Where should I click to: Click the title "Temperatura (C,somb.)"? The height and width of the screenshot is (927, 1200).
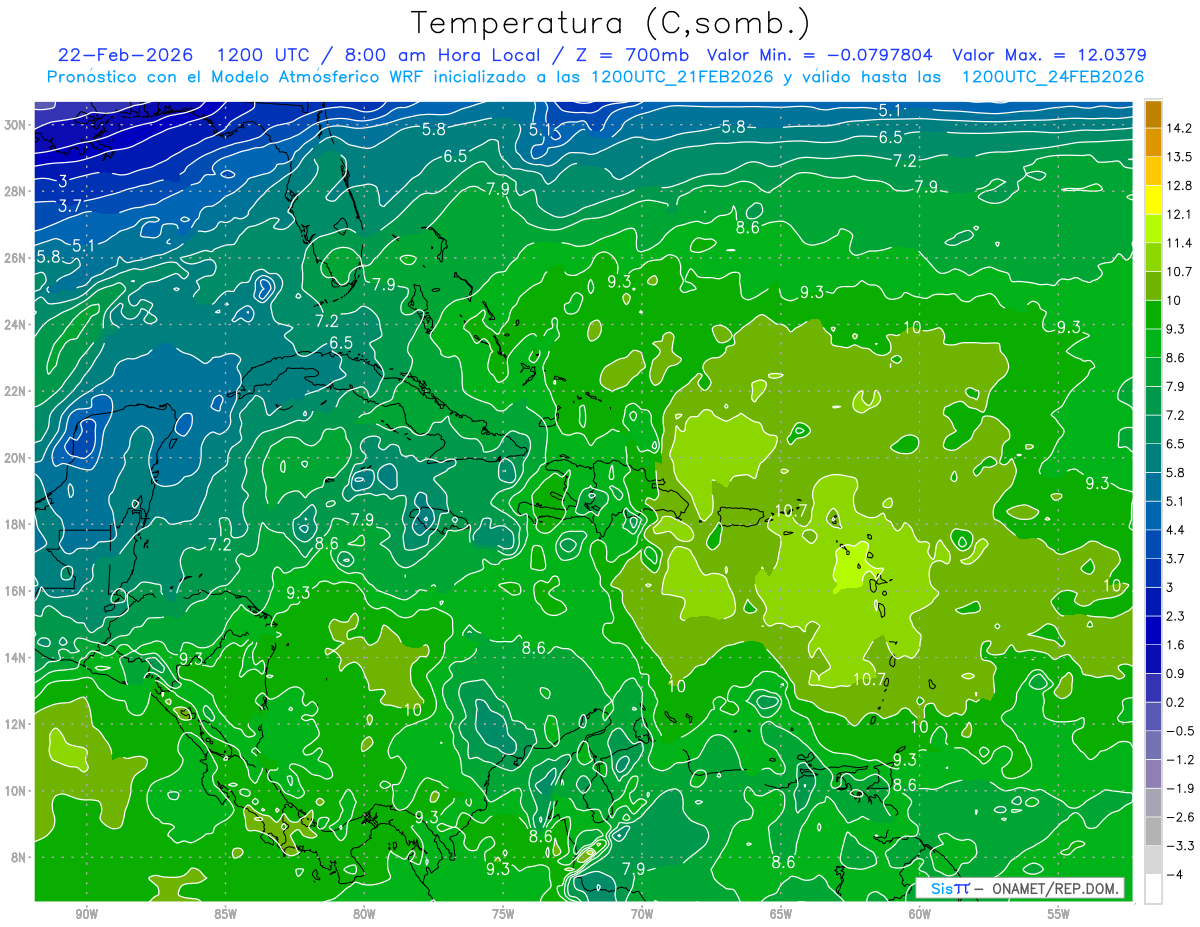click(x=610, y=22)
